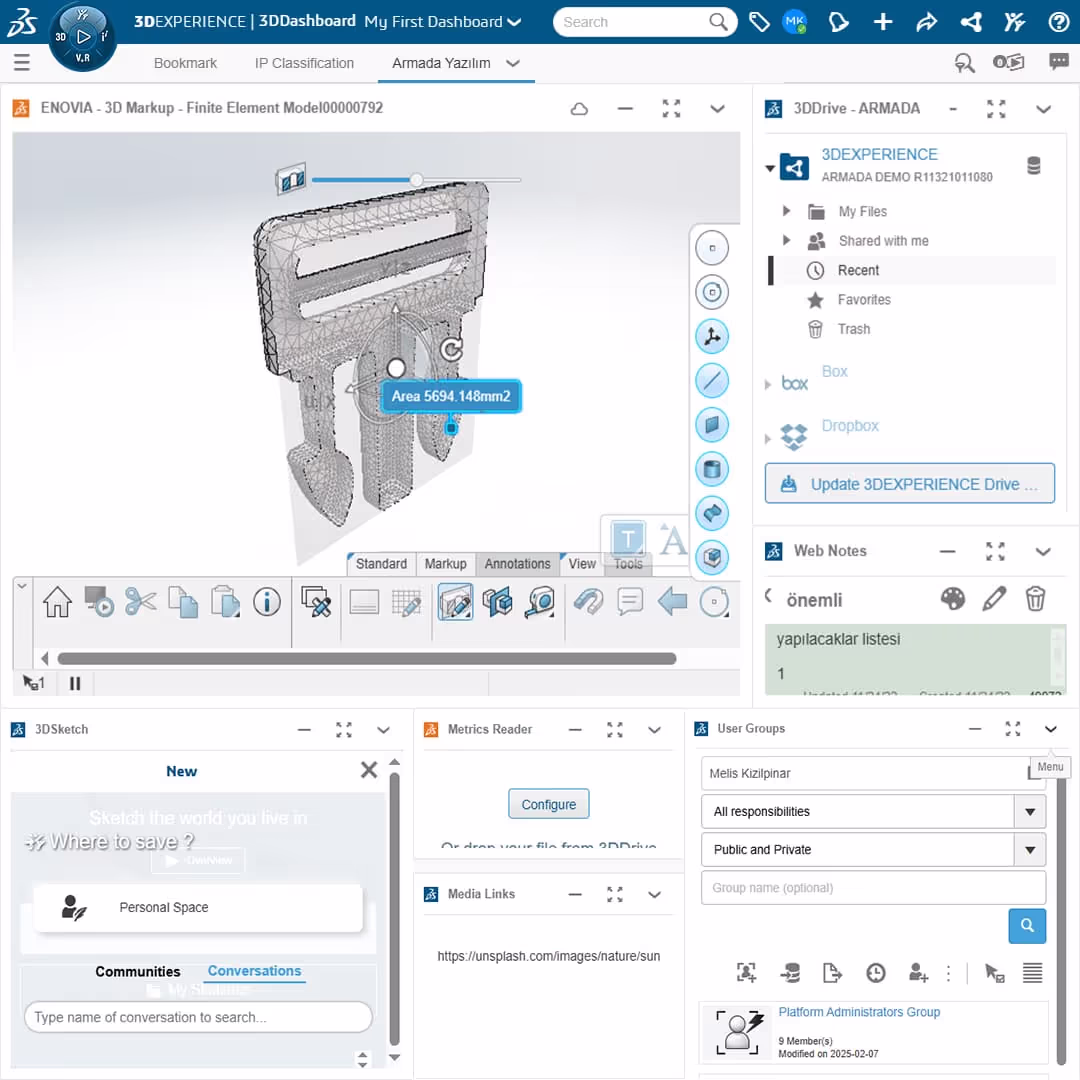Click the section slider handle above model
This screenshot has width=1080, height=1080.
tap(416, 180)
